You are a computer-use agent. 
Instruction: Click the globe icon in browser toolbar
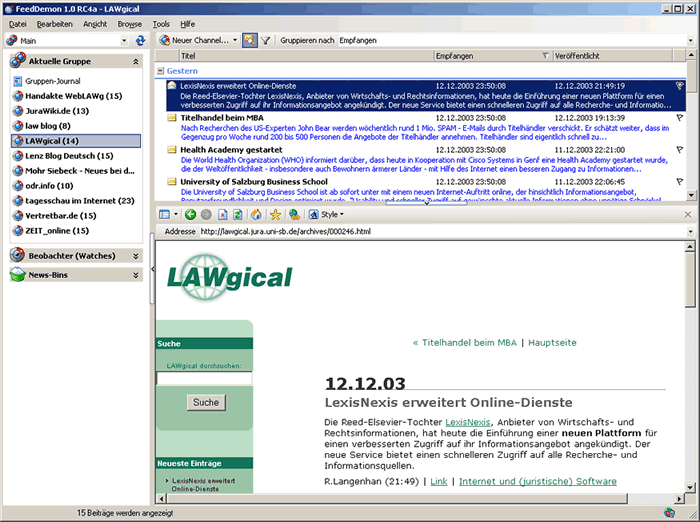(295, 214)
